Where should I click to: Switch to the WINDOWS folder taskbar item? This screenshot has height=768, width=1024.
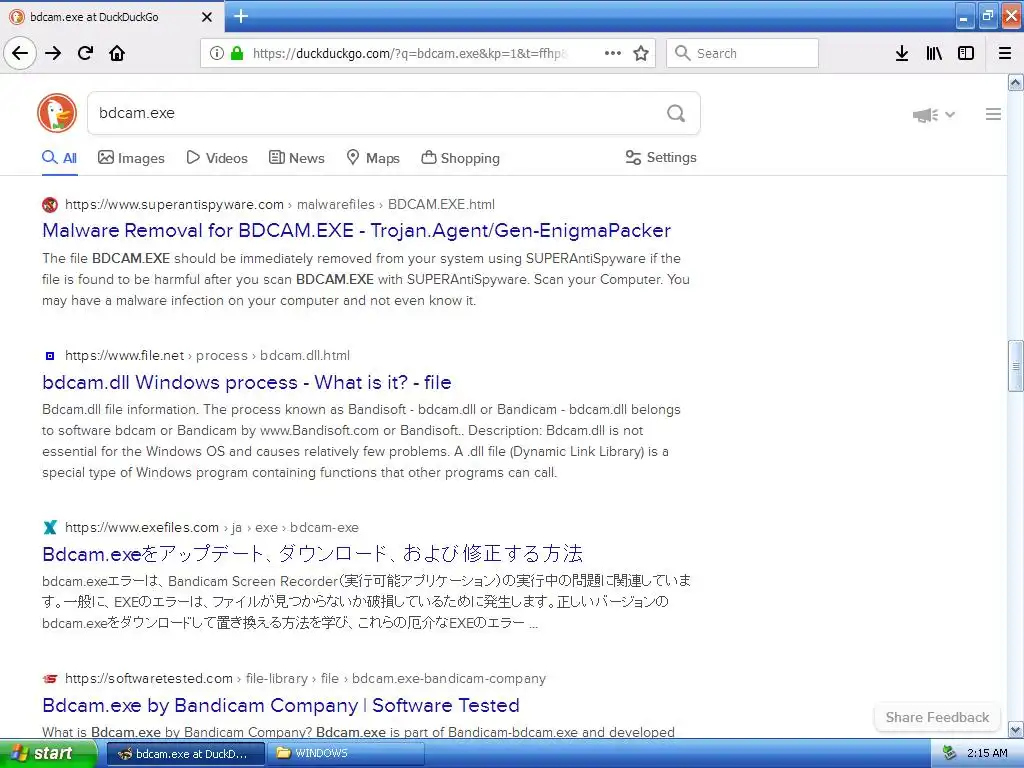point(347,753)
